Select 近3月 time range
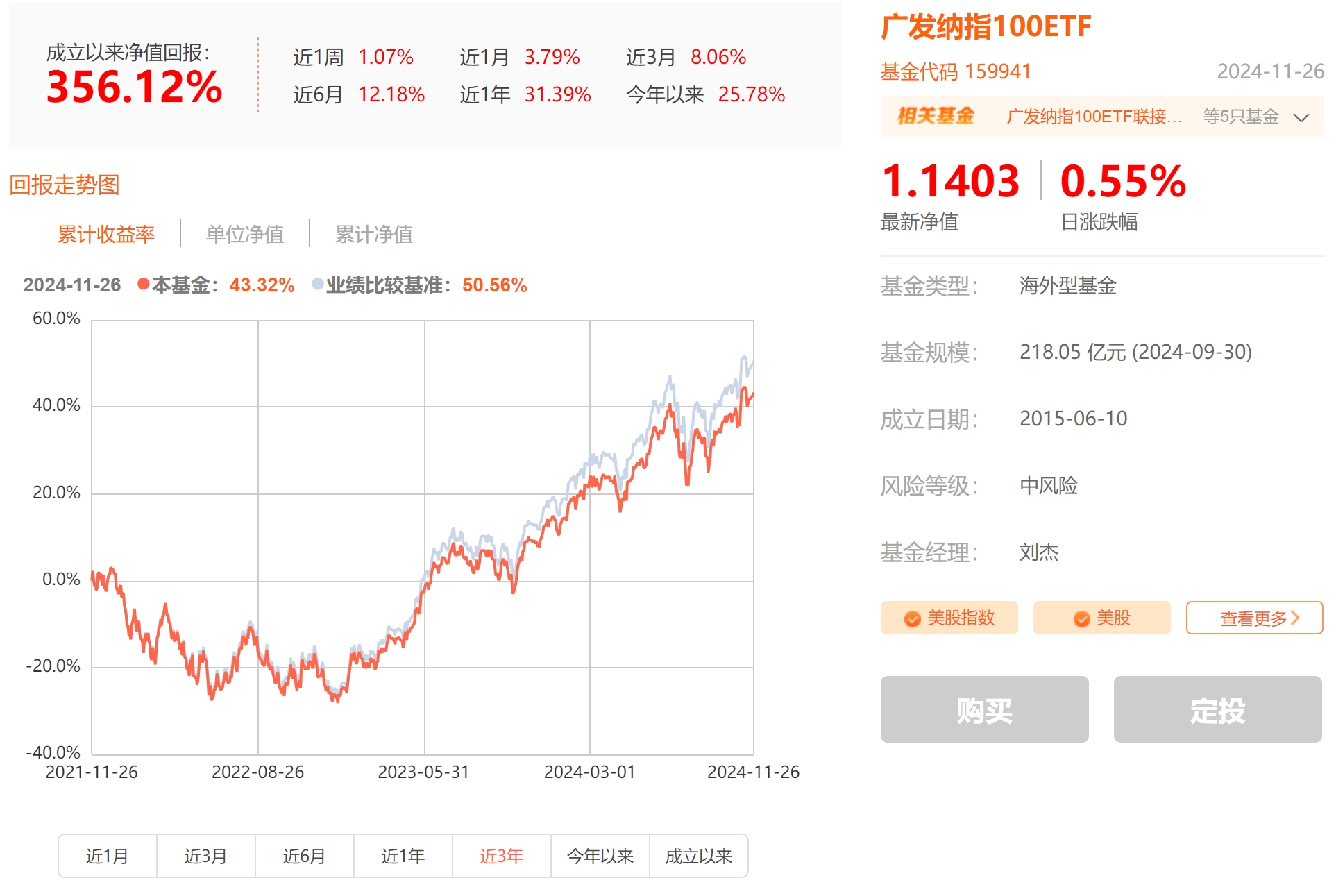The width and height of the screenshot is (1336, 896). 206,856
